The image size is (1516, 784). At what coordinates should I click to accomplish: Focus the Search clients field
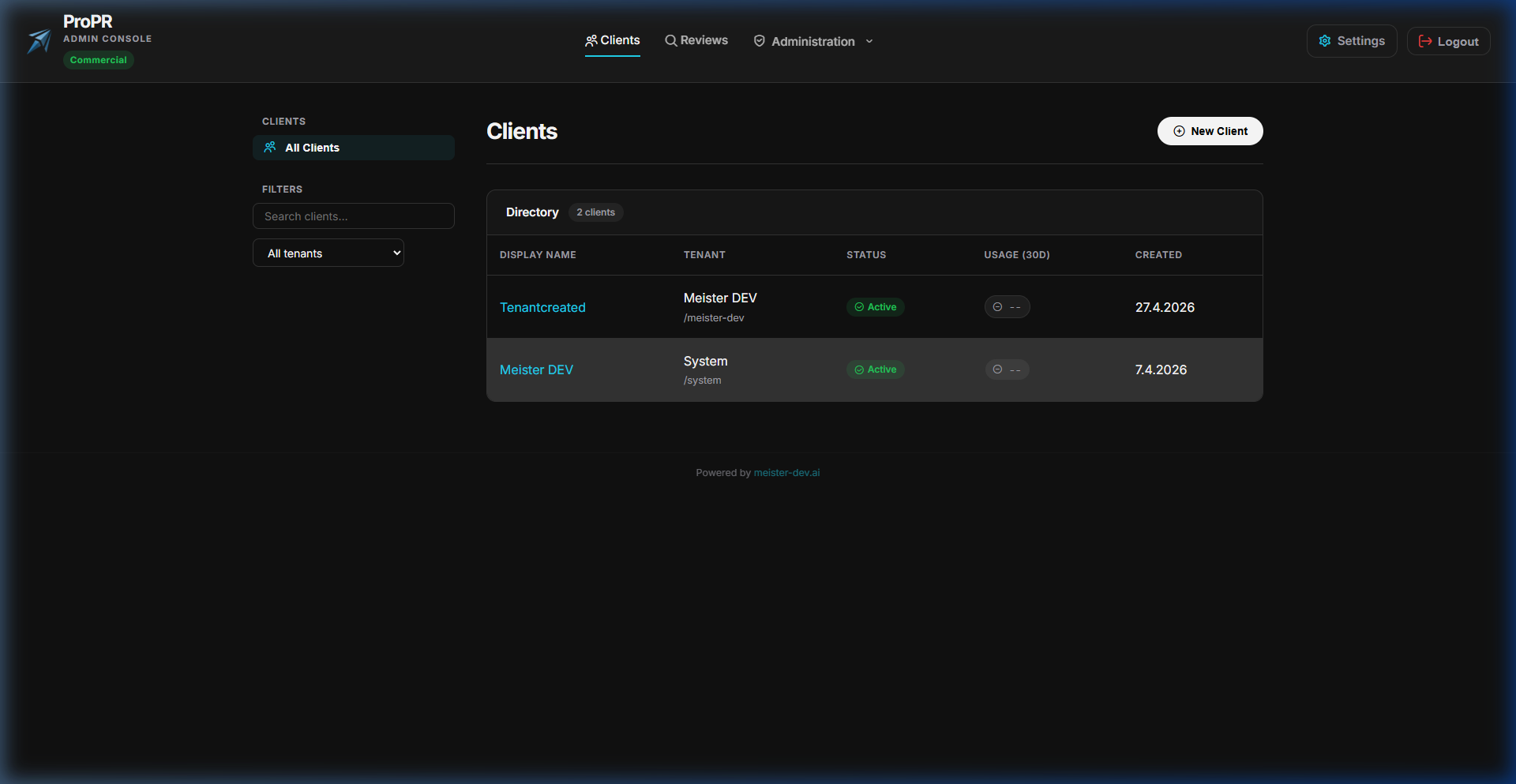(354, 216)
